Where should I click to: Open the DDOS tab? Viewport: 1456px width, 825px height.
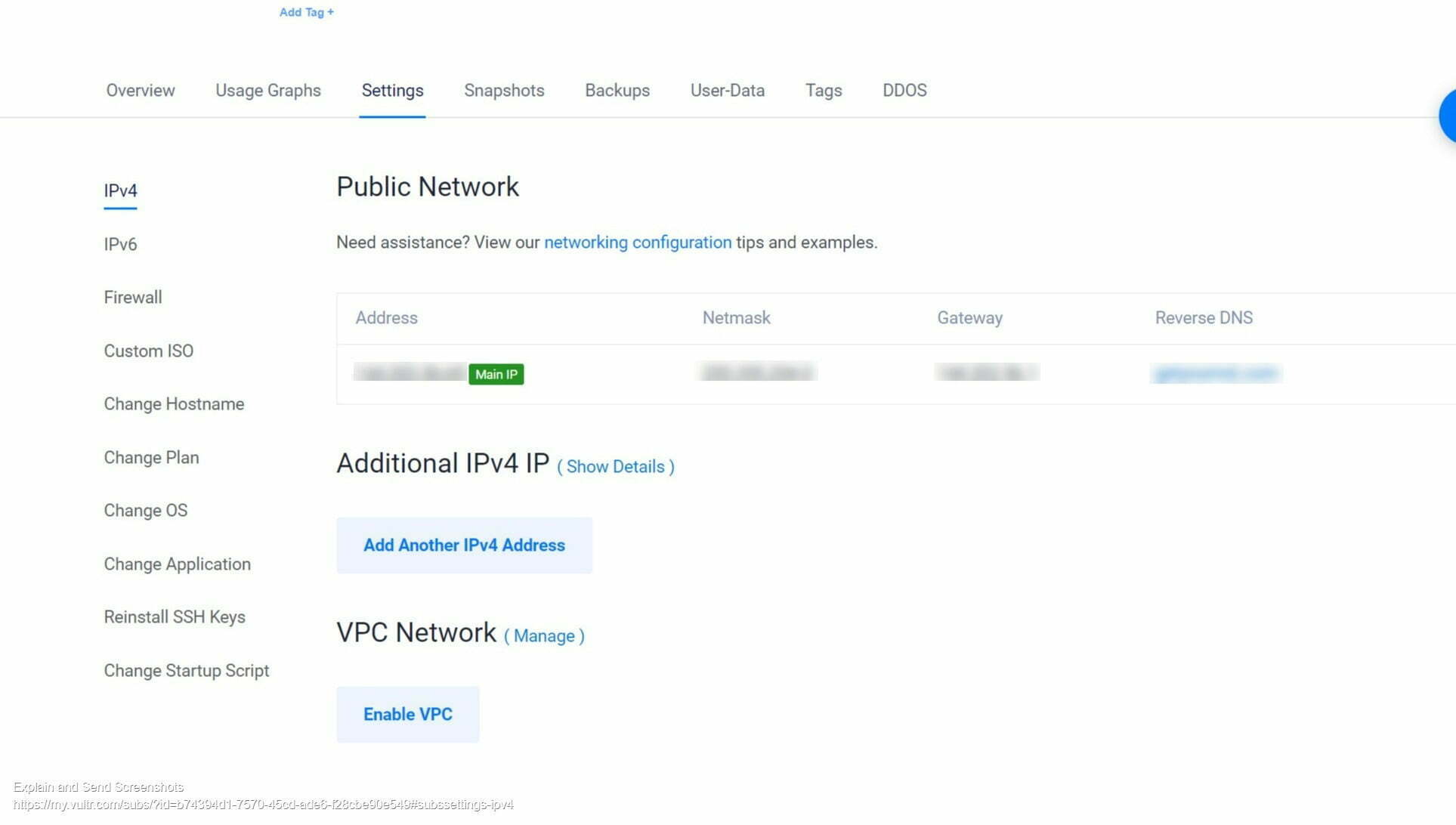click(x=904, y=91)
